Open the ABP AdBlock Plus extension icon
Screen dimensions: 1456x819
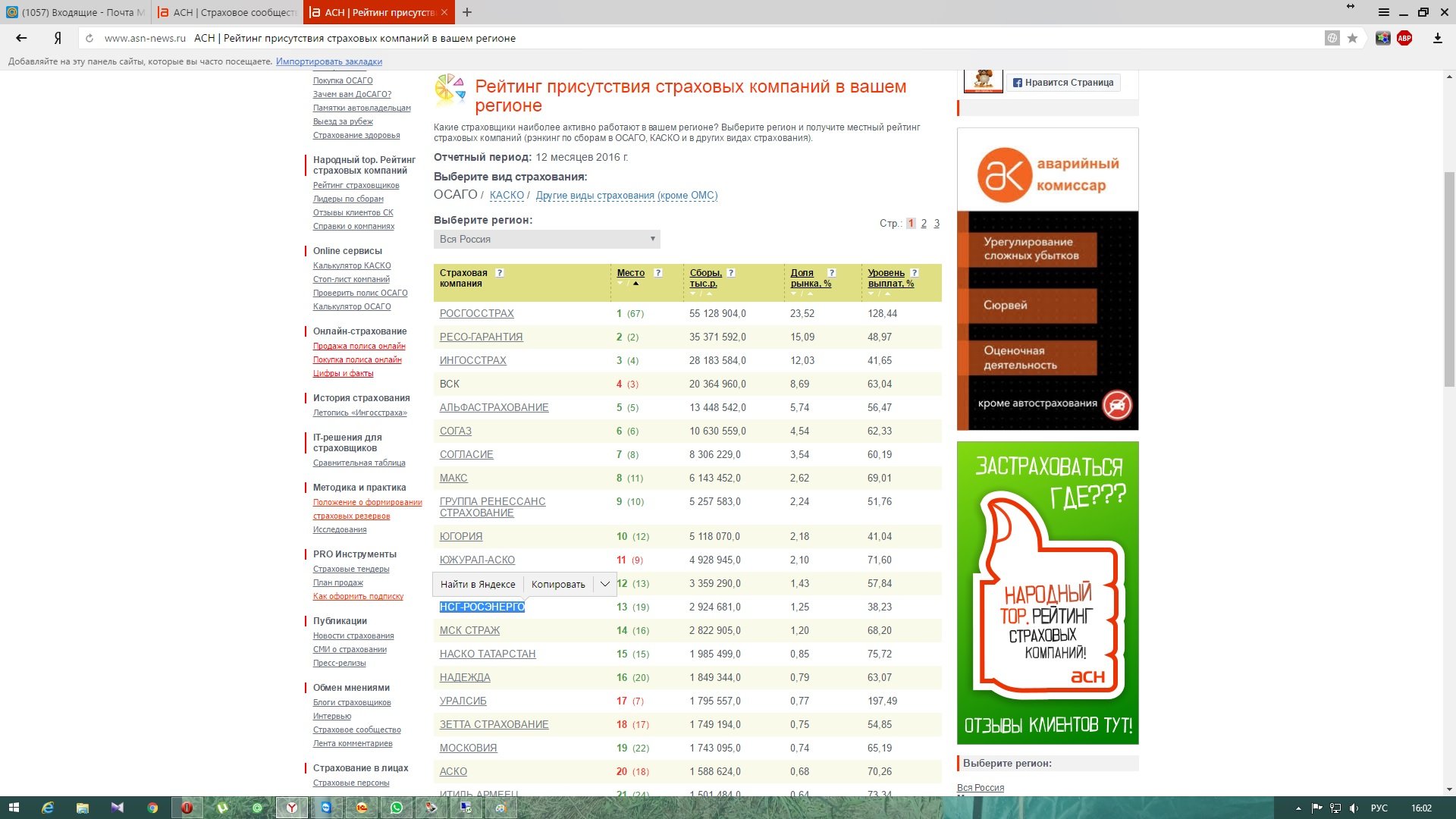1404,38
